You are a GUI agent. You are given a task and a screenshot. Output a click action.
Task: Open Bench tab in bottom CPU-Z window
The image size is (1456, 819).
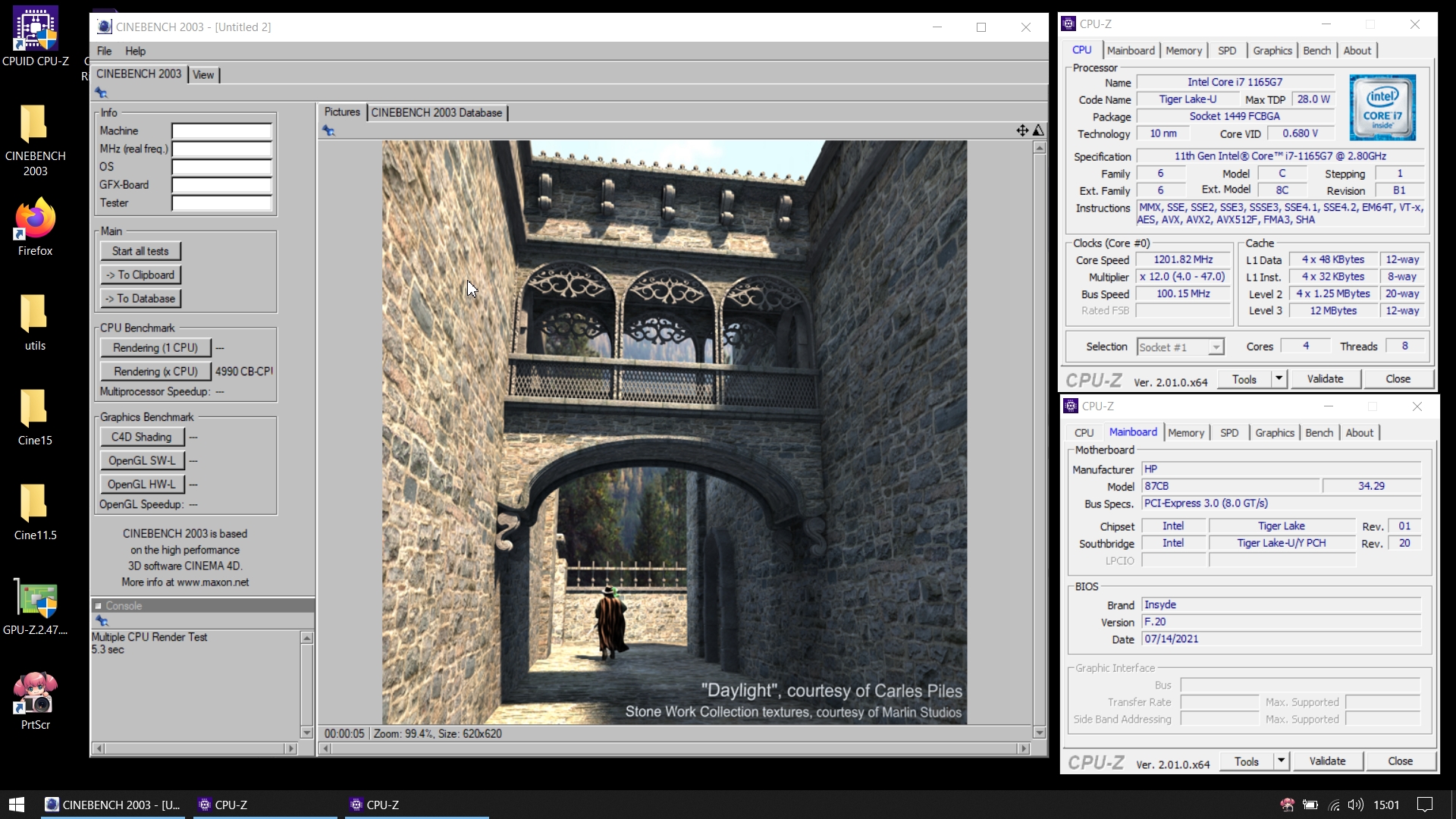coord(1319,432)
